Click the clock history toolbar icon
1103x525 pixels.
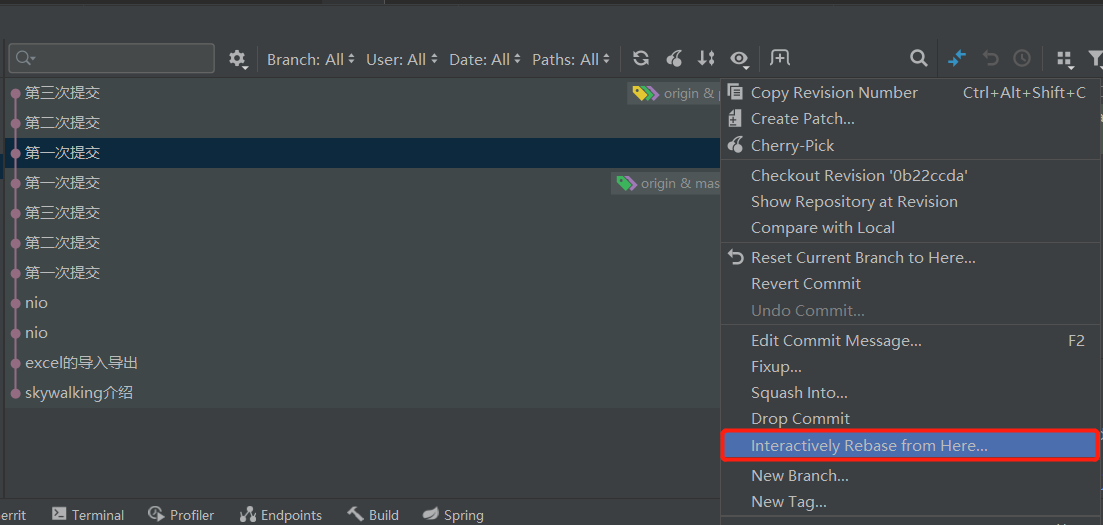(x=1021, y=58)
